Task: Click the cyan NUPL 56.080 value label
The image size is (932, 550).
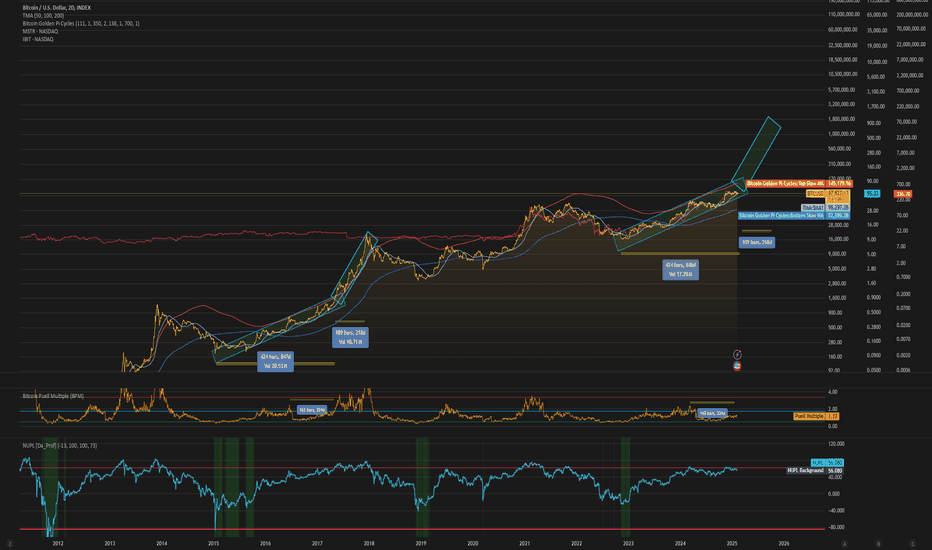Action: click(x=827, y=463)
